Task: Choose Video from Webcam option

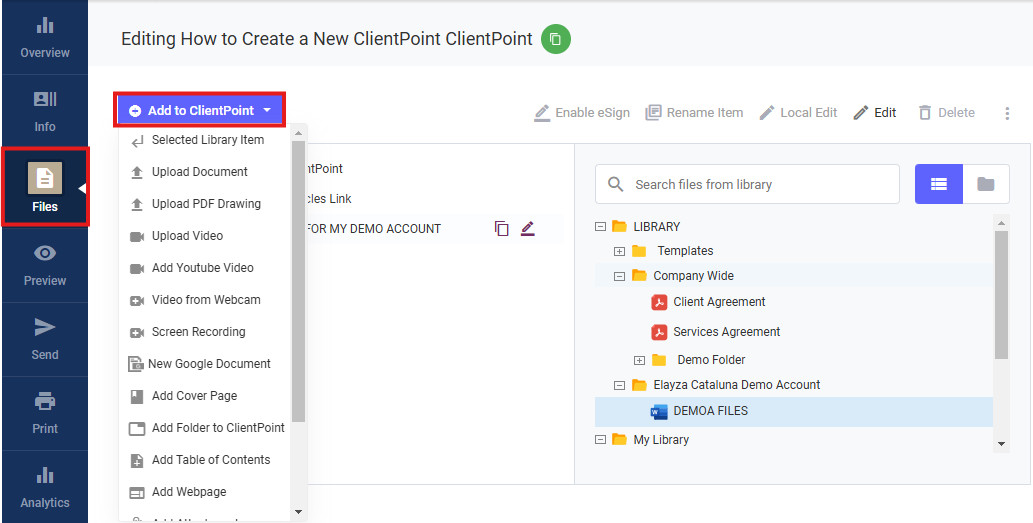Action: [205, 300]
